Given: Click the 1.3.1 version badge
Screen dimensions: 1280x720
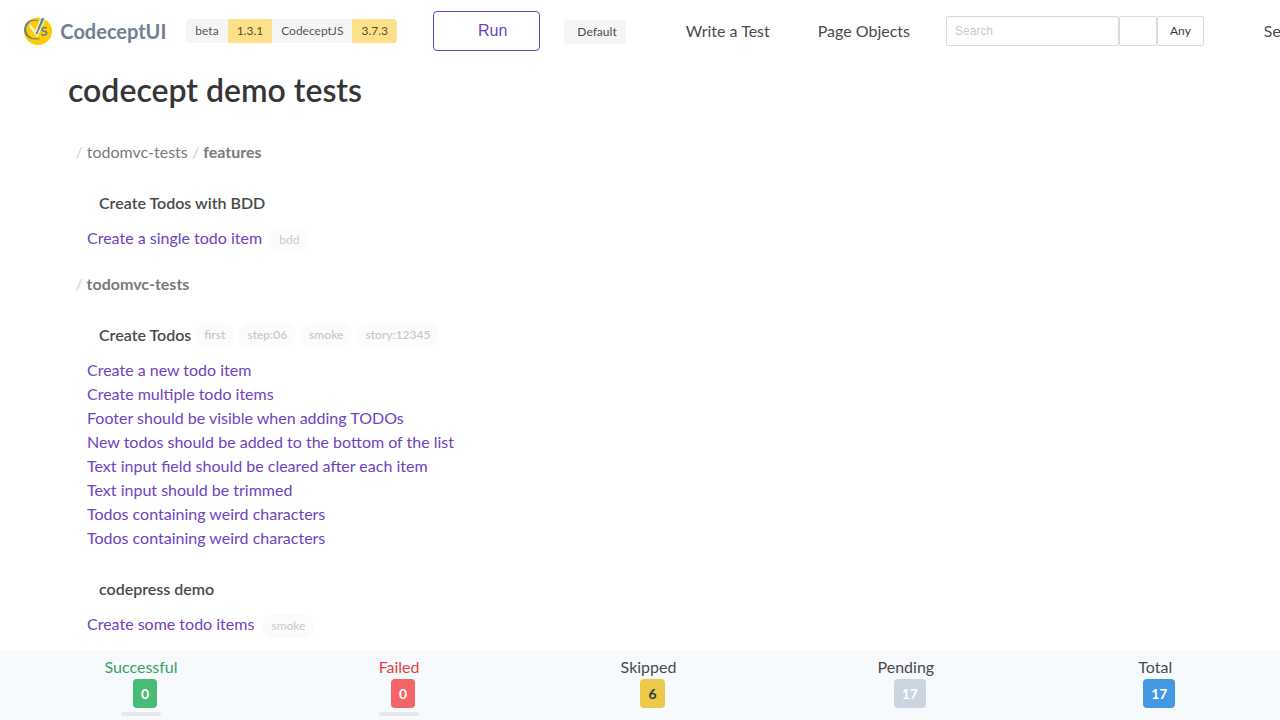Looking at the screenshot, I should (x=249, y=31).
